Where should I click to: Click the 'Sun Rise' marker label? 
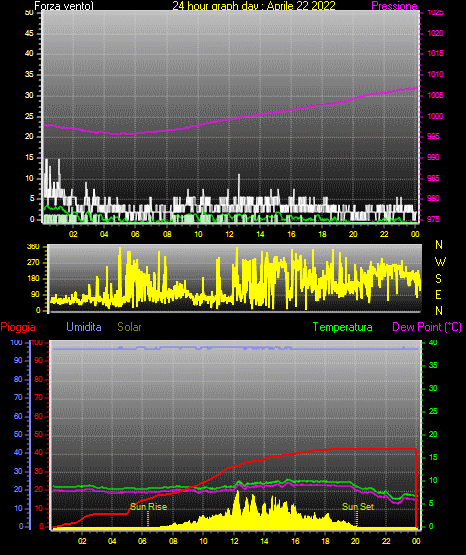click(x=149, y=507)
